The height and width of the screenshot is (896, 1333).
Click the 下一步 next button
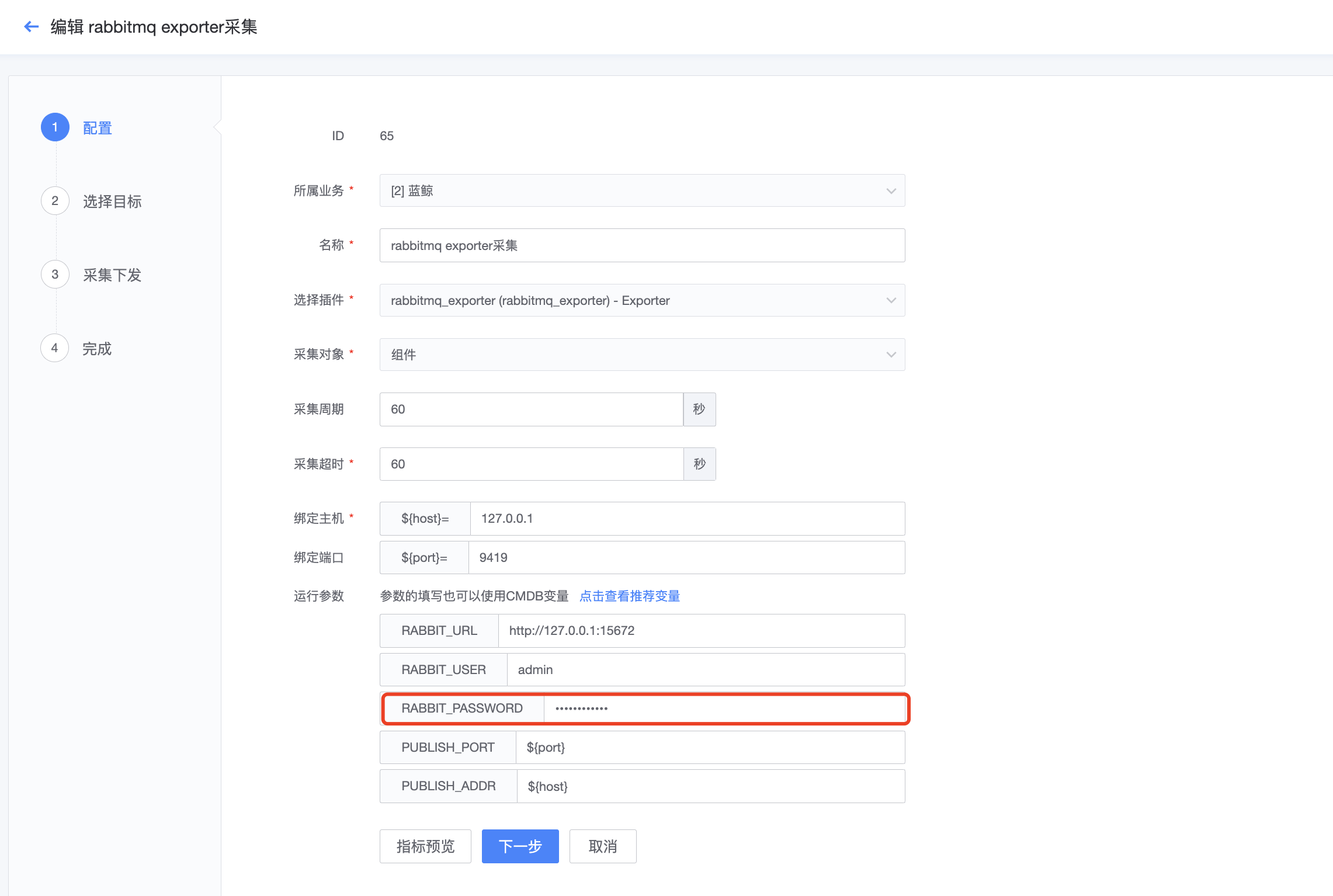pos(520,846)
